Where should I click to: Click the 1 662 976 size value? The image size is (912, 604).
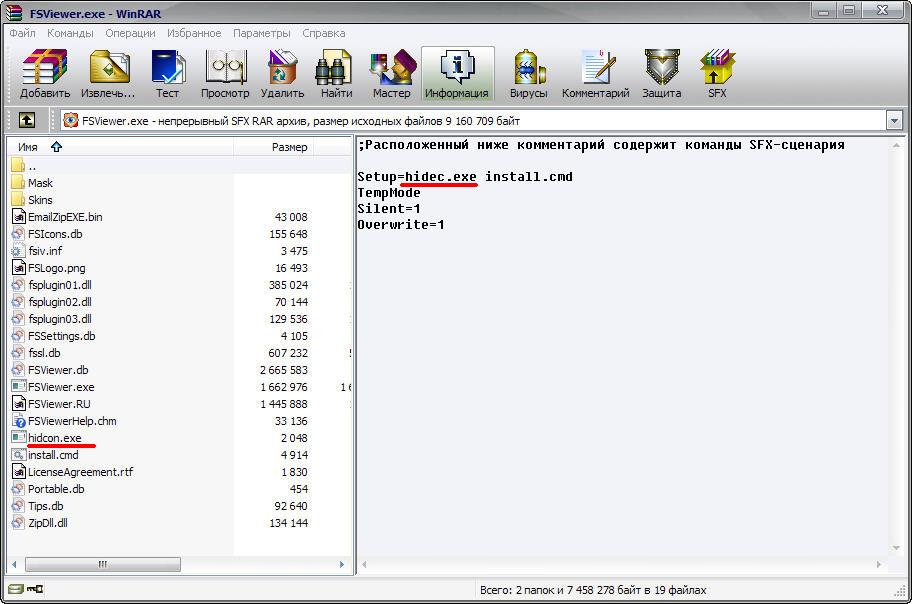(x=284, y=387)
